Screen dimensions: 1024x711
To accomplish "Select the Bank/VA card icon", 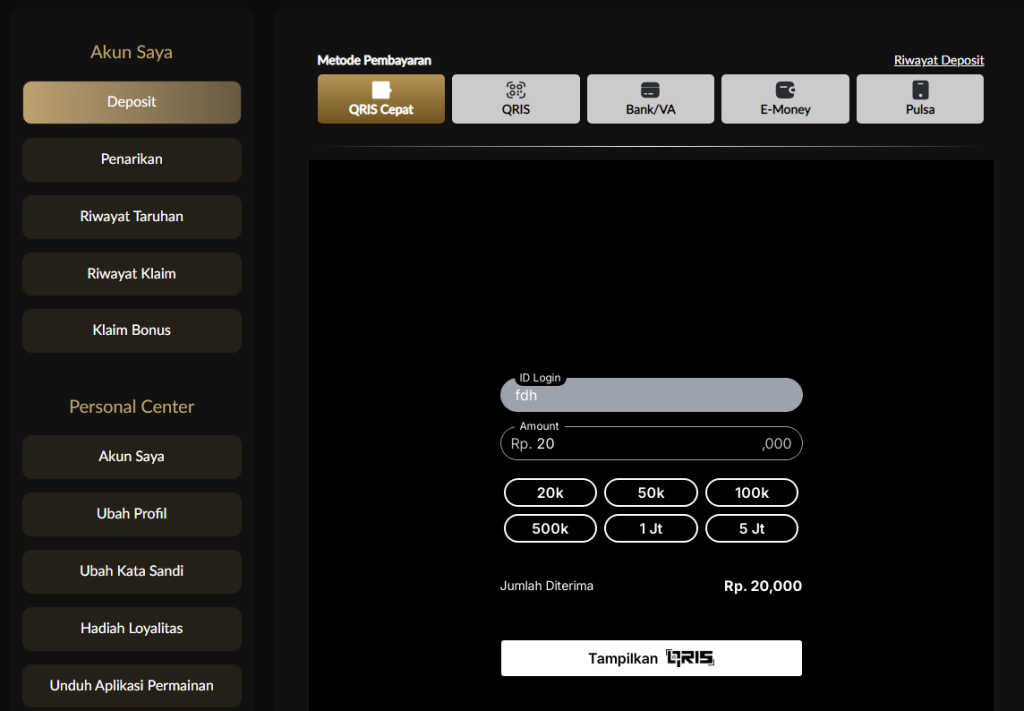I will [650, 90].
